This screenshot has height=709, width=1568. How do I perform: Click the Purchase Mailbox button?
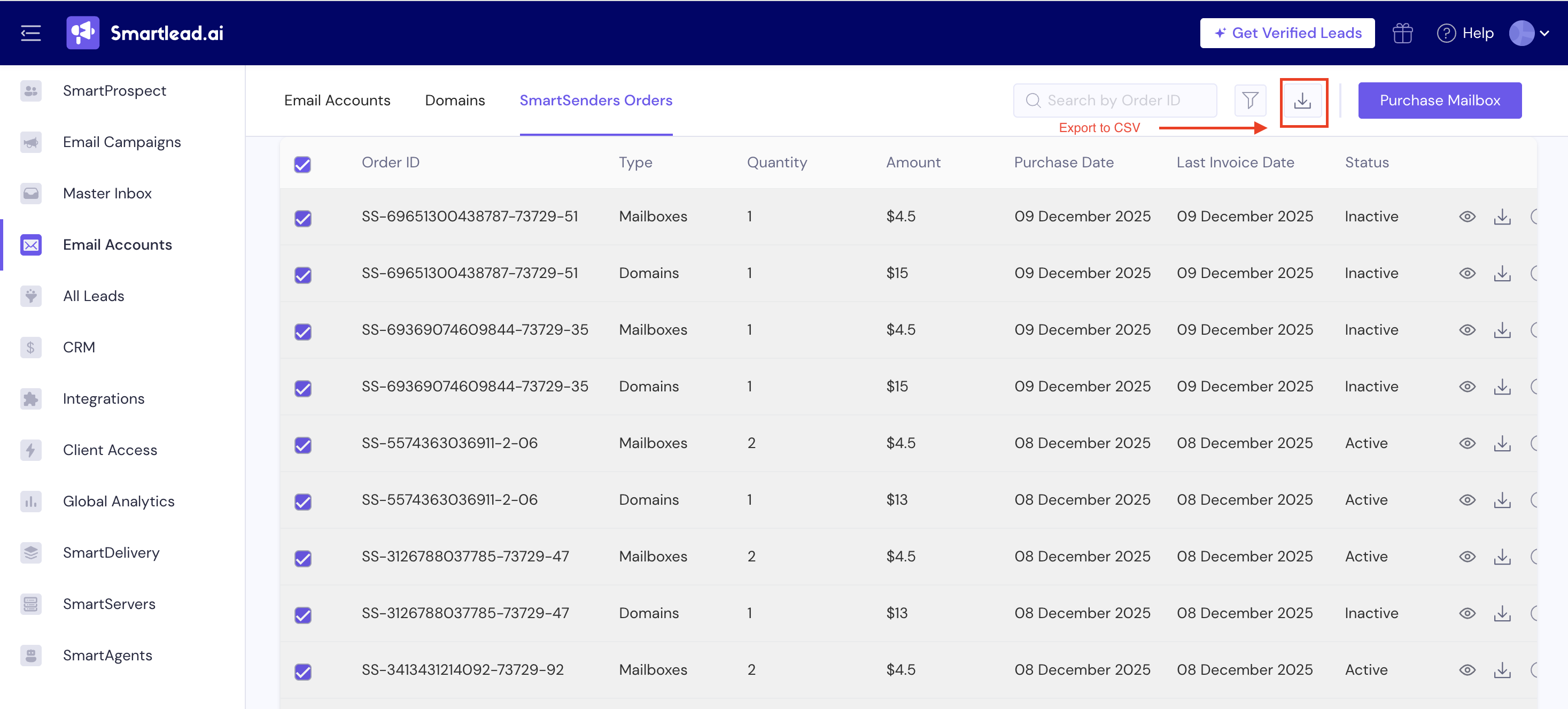point(1439,101)
